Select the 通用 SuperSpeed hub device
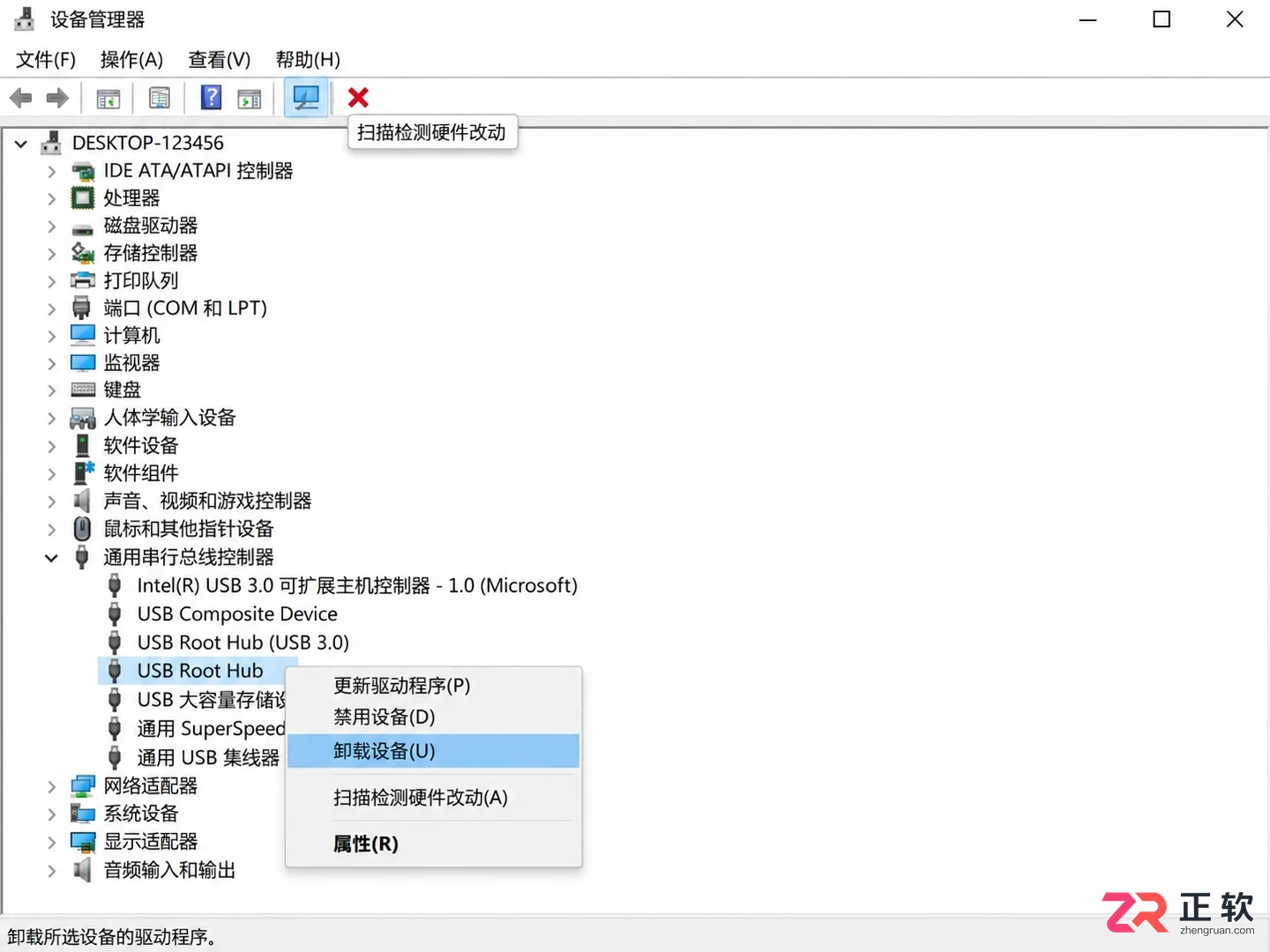The image size is (1270, 952). [x=211, y=729]
